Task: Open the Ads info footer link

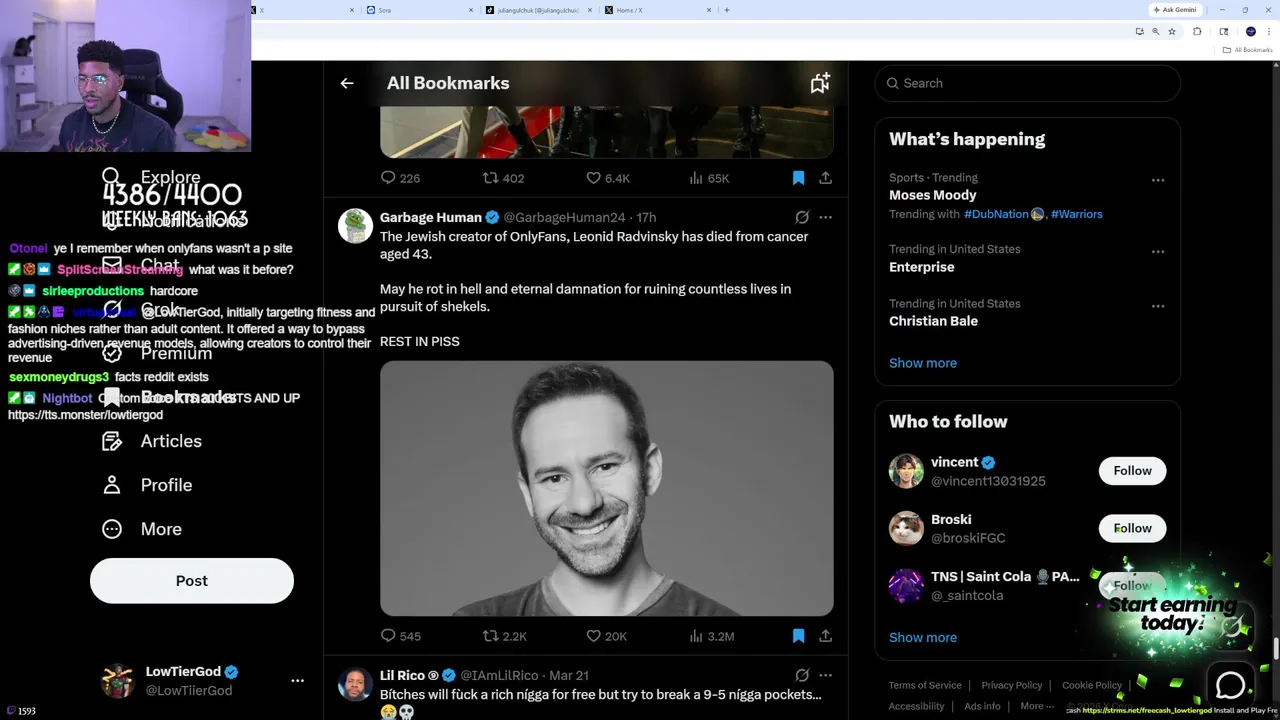Action: coord(982,706)
